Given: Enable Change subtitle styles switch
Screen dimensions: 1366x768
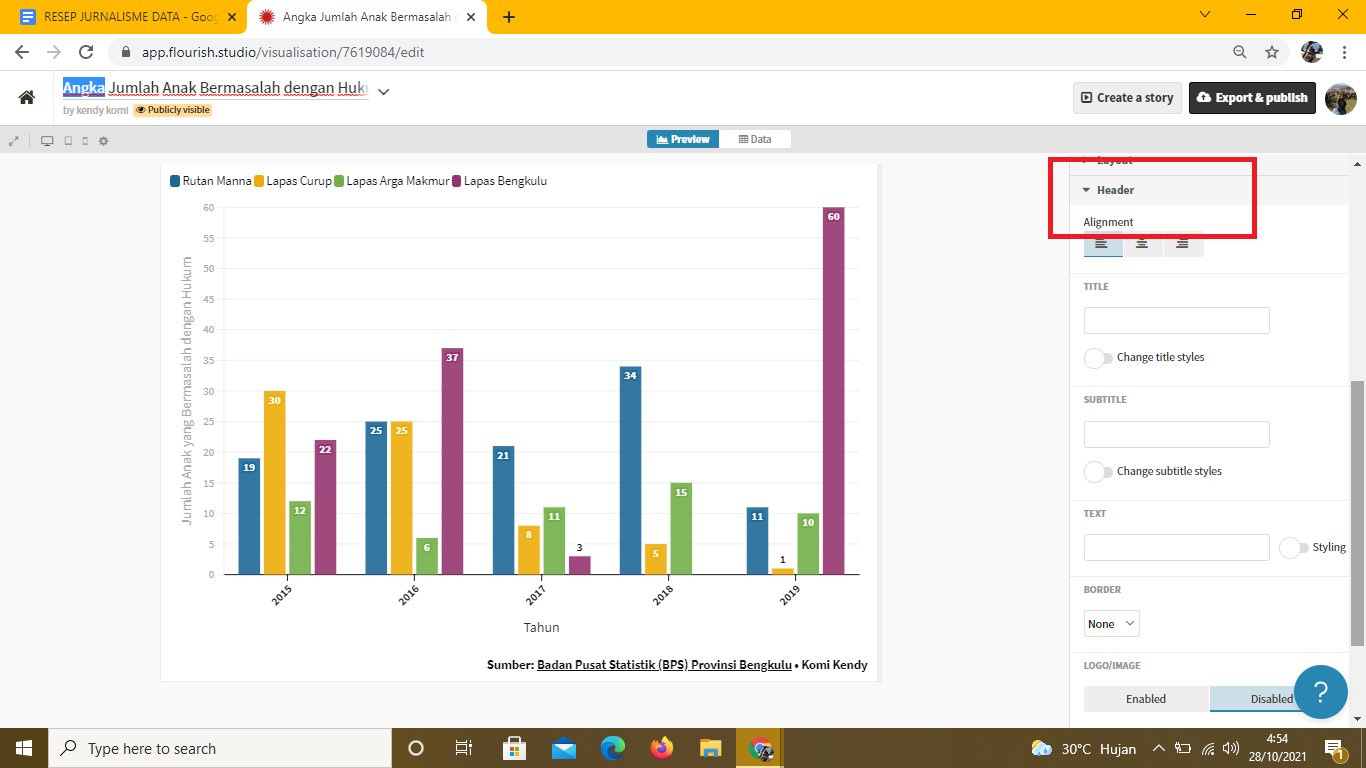Looking at the screenshot, I should 1098,471.
